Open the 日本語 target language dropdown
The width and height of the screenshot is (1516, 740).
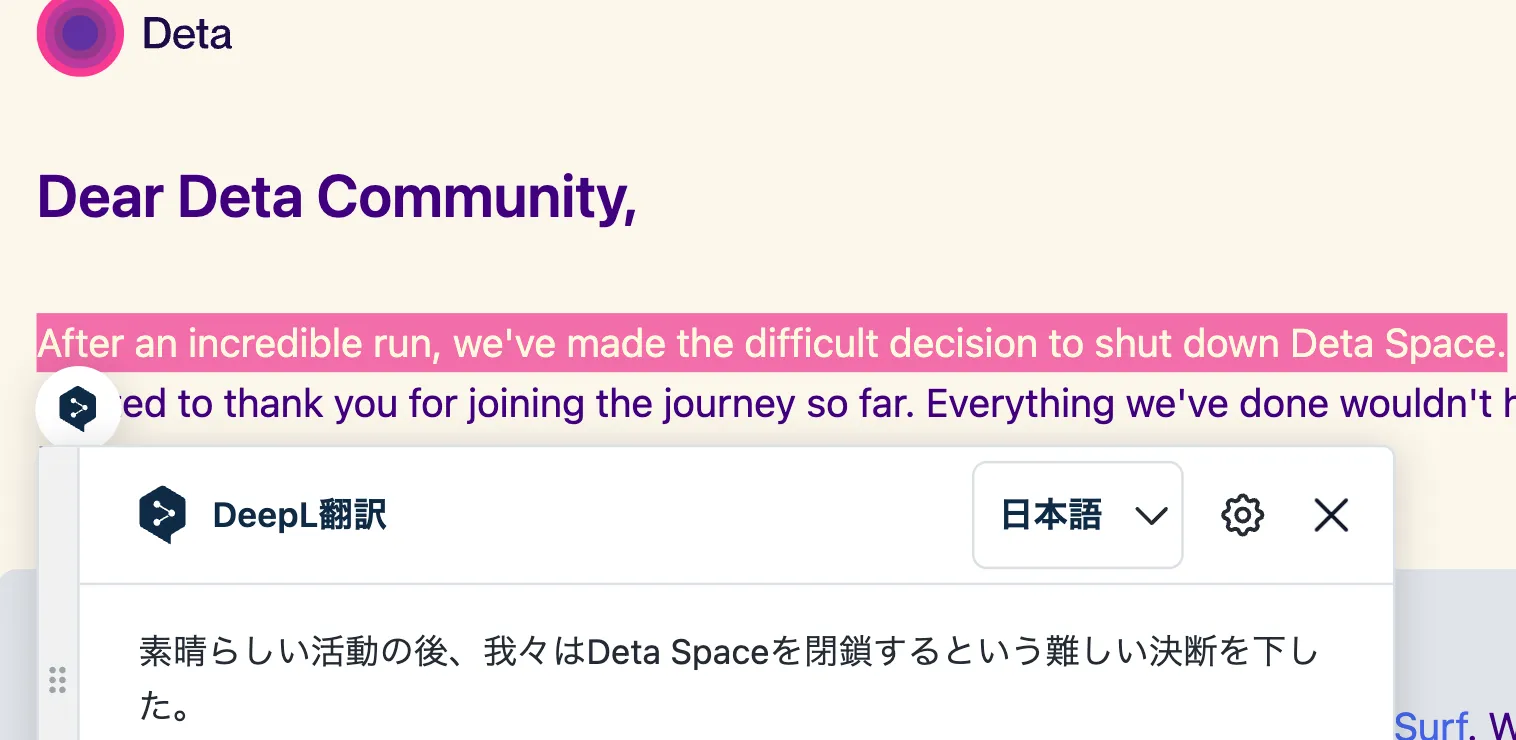coord(1052,516)
